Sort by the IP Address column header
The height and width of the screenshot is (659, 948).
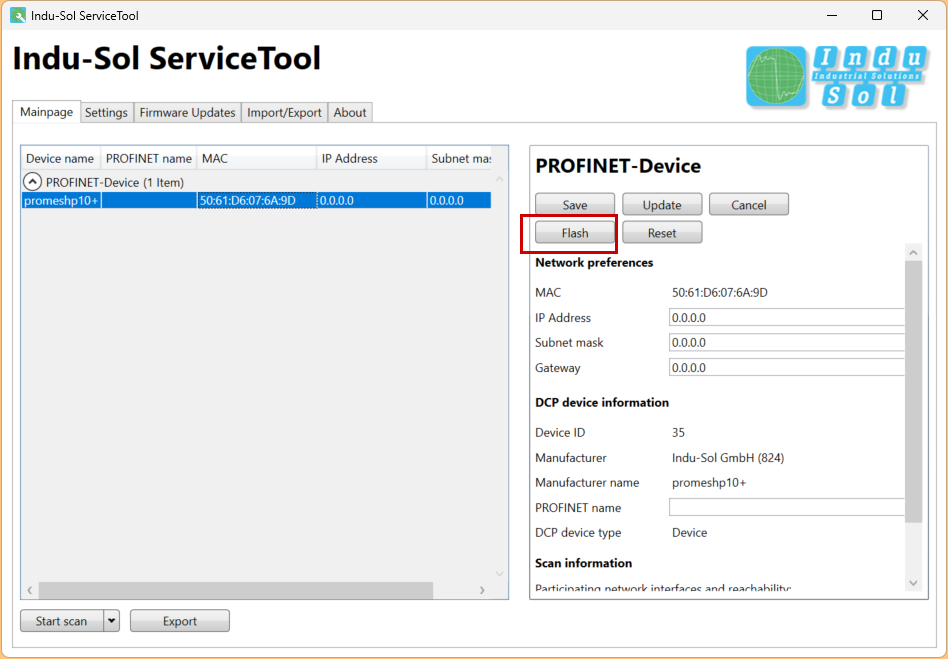pyautogui.click(x=371, y=158)
